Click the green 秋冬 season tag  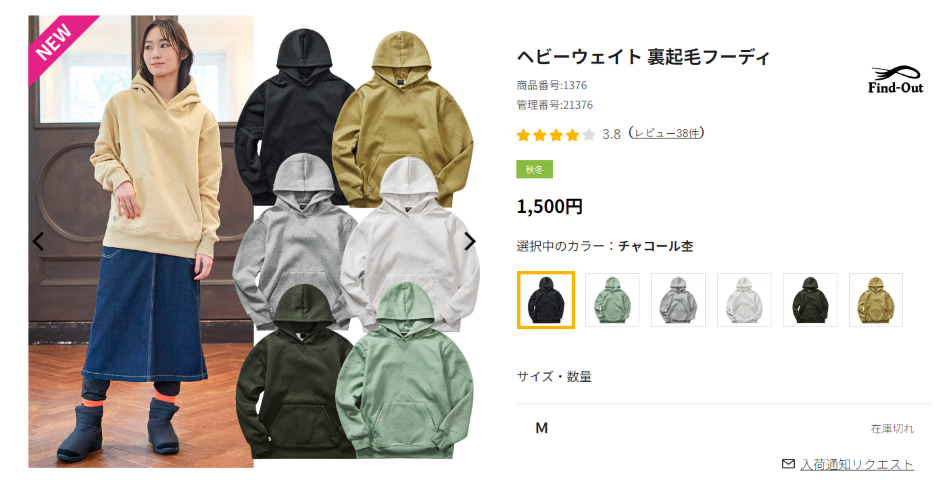pos(534,170)
